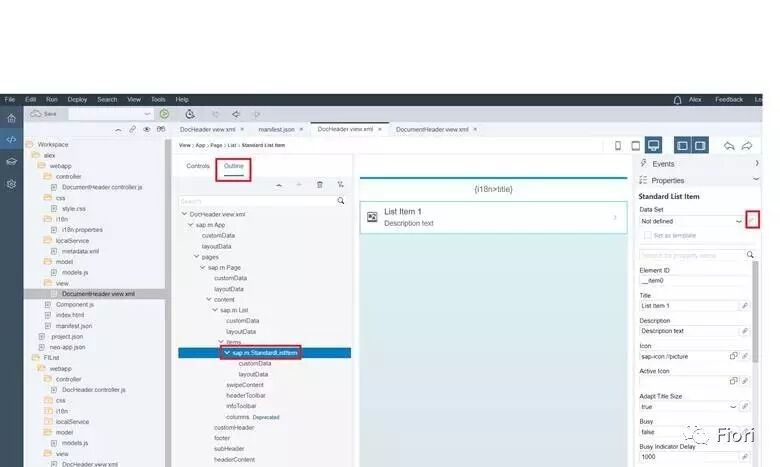Toggle the left pane layout button
The width and height of the screenshot is (780, 467).
tap(682, 145)
